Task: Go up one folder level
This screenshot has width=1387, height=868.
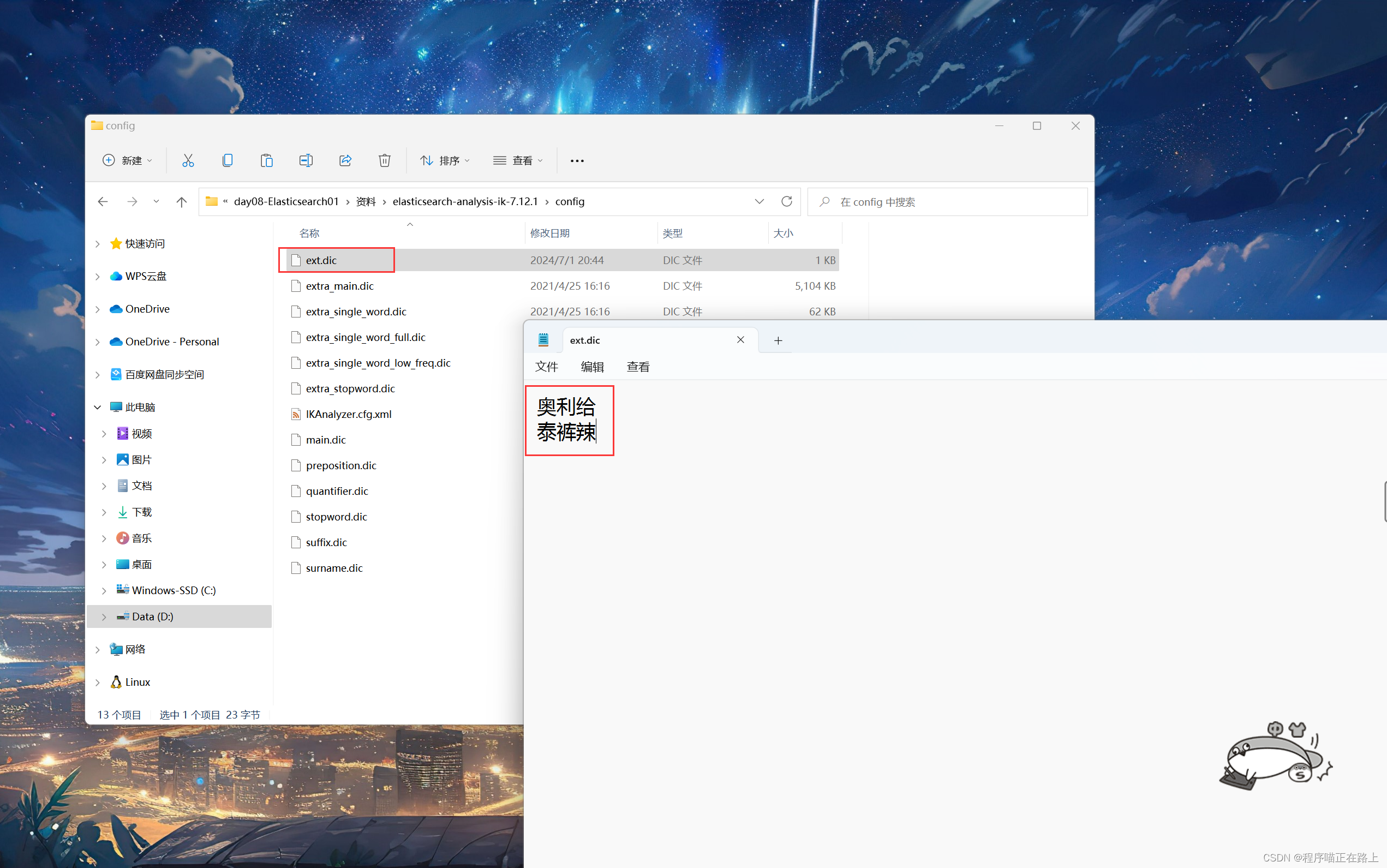Action: click(181, 201)
